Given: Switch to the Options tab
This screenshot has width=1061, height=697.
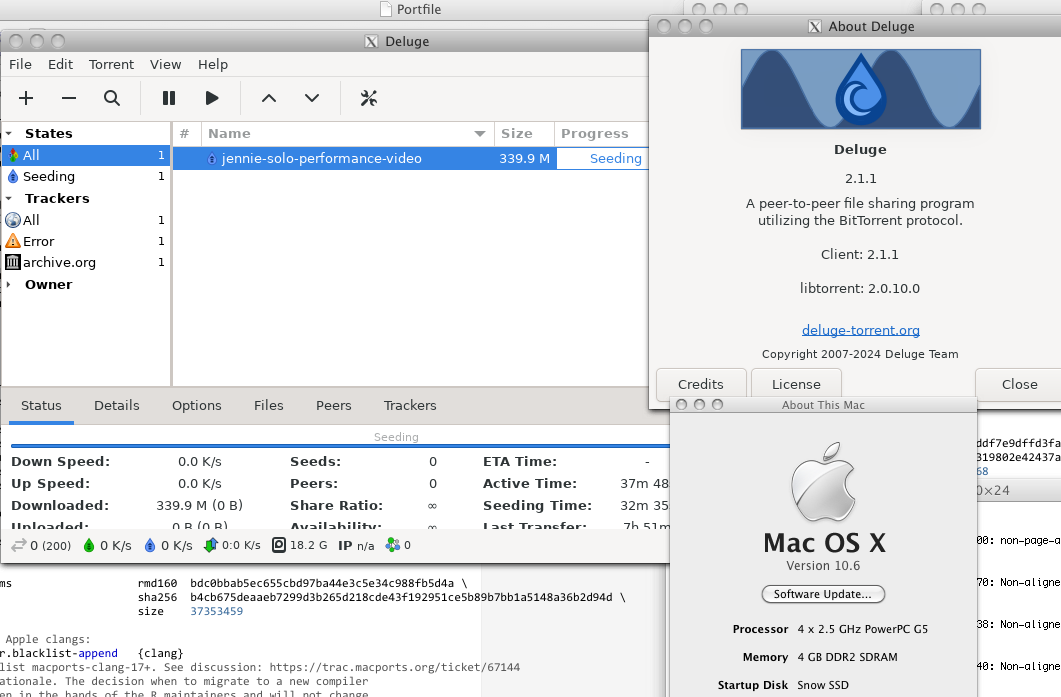Looking at the screenshot, I should pyautogui.click(x=196, y=405).
